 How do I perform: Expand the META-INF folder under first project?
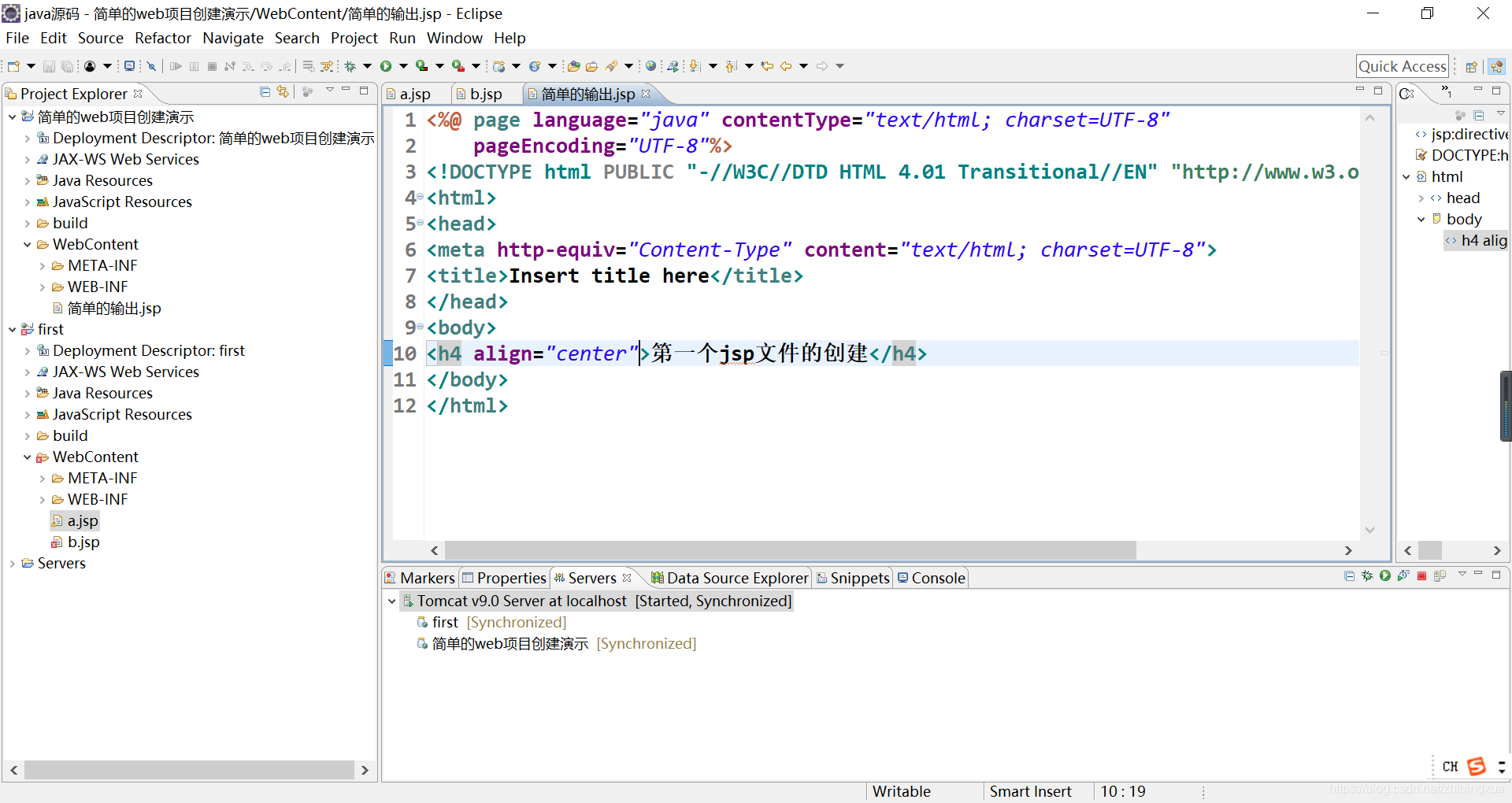click(x=43, y=479)
